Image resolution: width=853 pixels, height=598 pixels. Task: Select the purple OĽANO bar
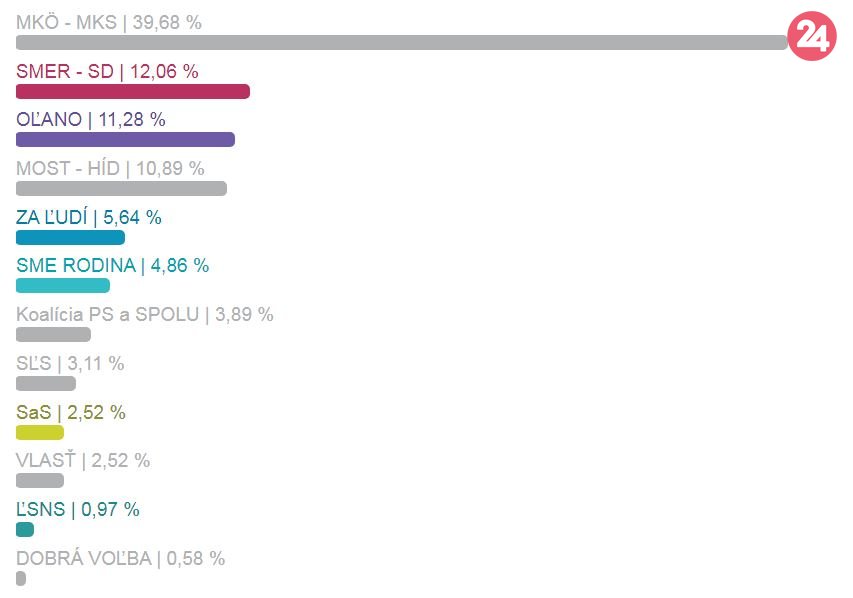click(x=125, y=140)
